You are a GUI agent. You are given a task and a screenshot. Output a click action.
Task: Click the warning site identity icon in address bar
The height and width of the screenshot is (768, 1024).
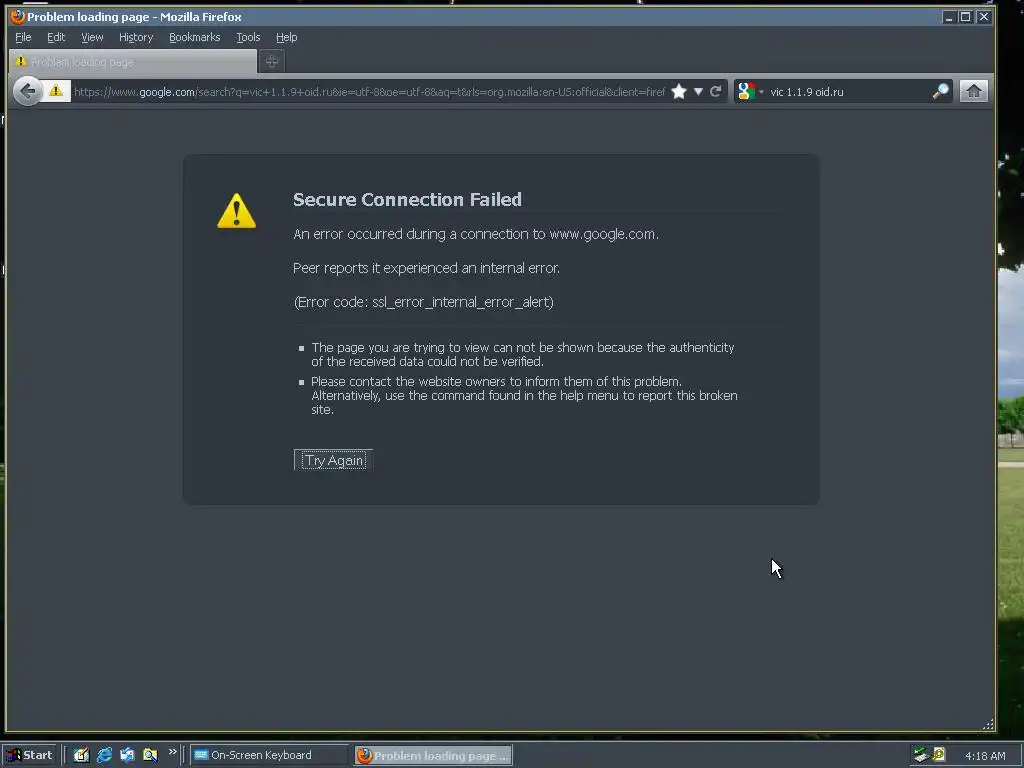[x=56, y=91]
